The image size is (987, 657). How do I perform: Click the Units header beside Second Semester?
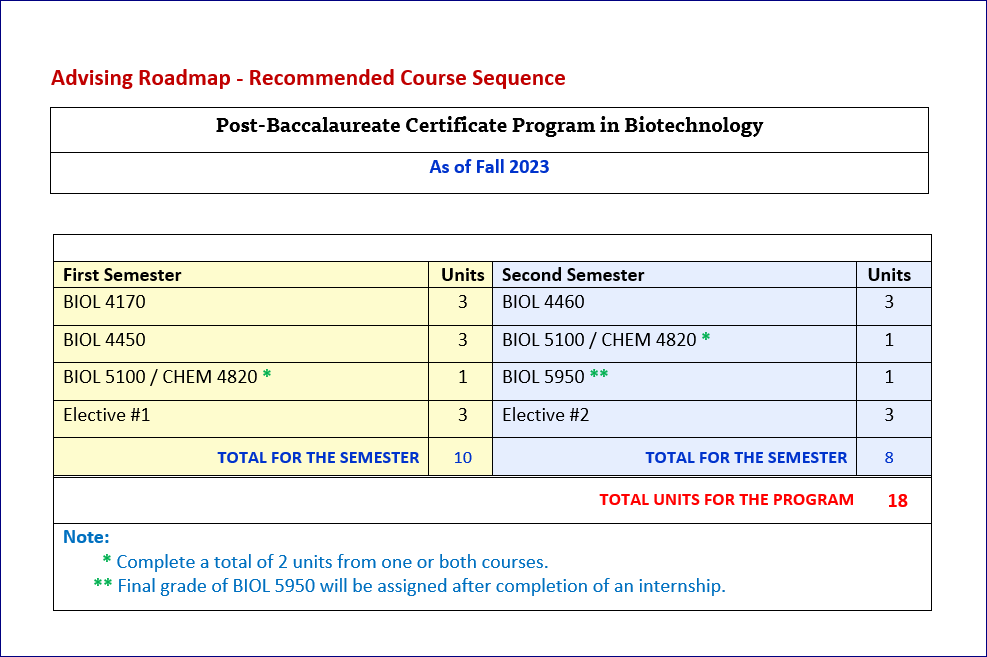(888, 275)
